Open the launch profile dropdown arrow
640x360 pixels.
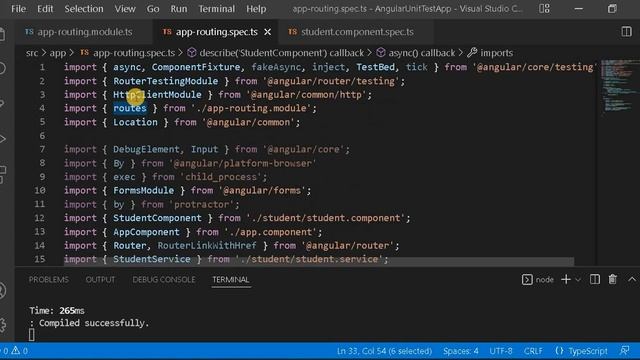(578, 280)
